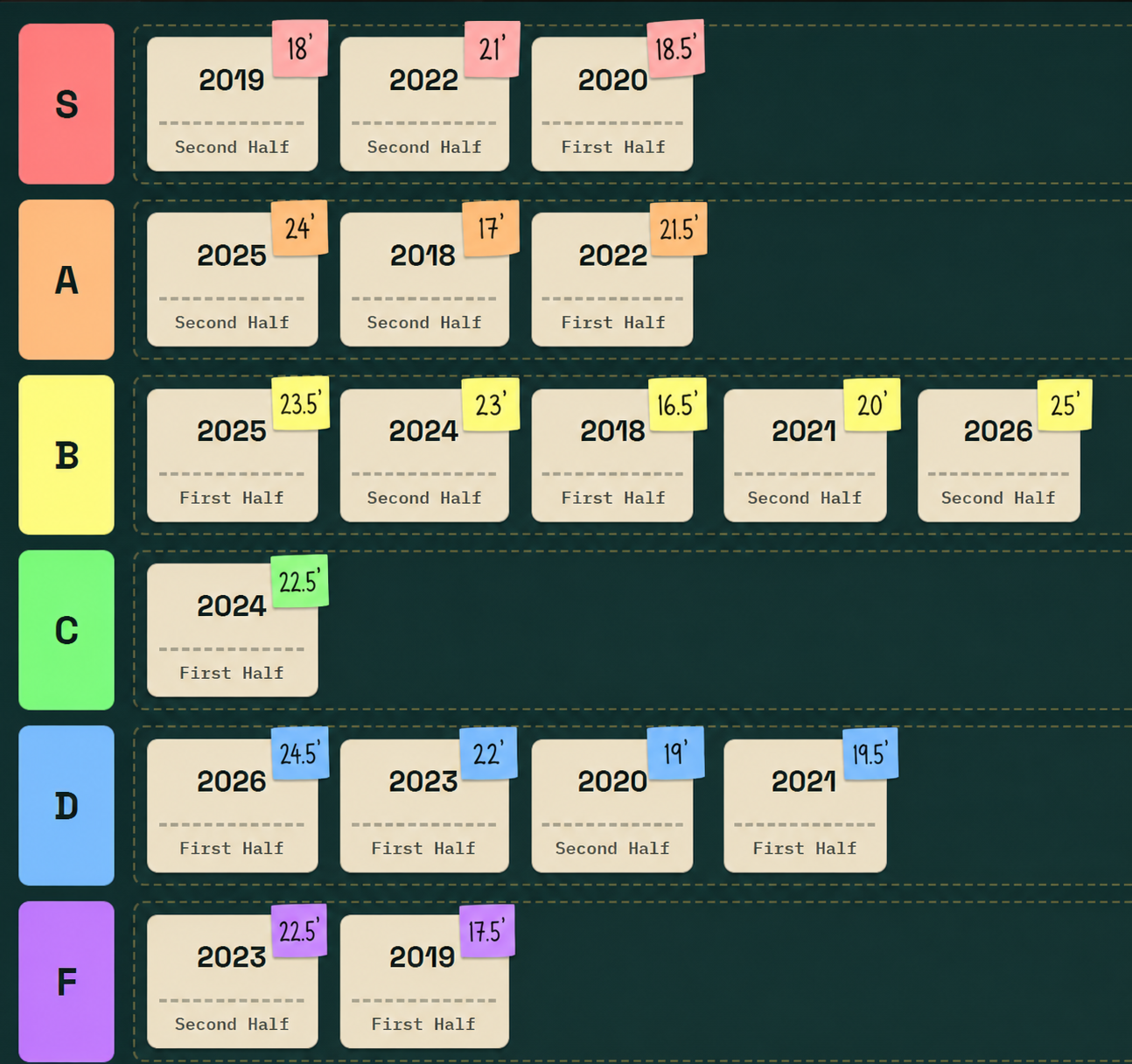Select the yellow B tier label

click(x=66, y=455)
